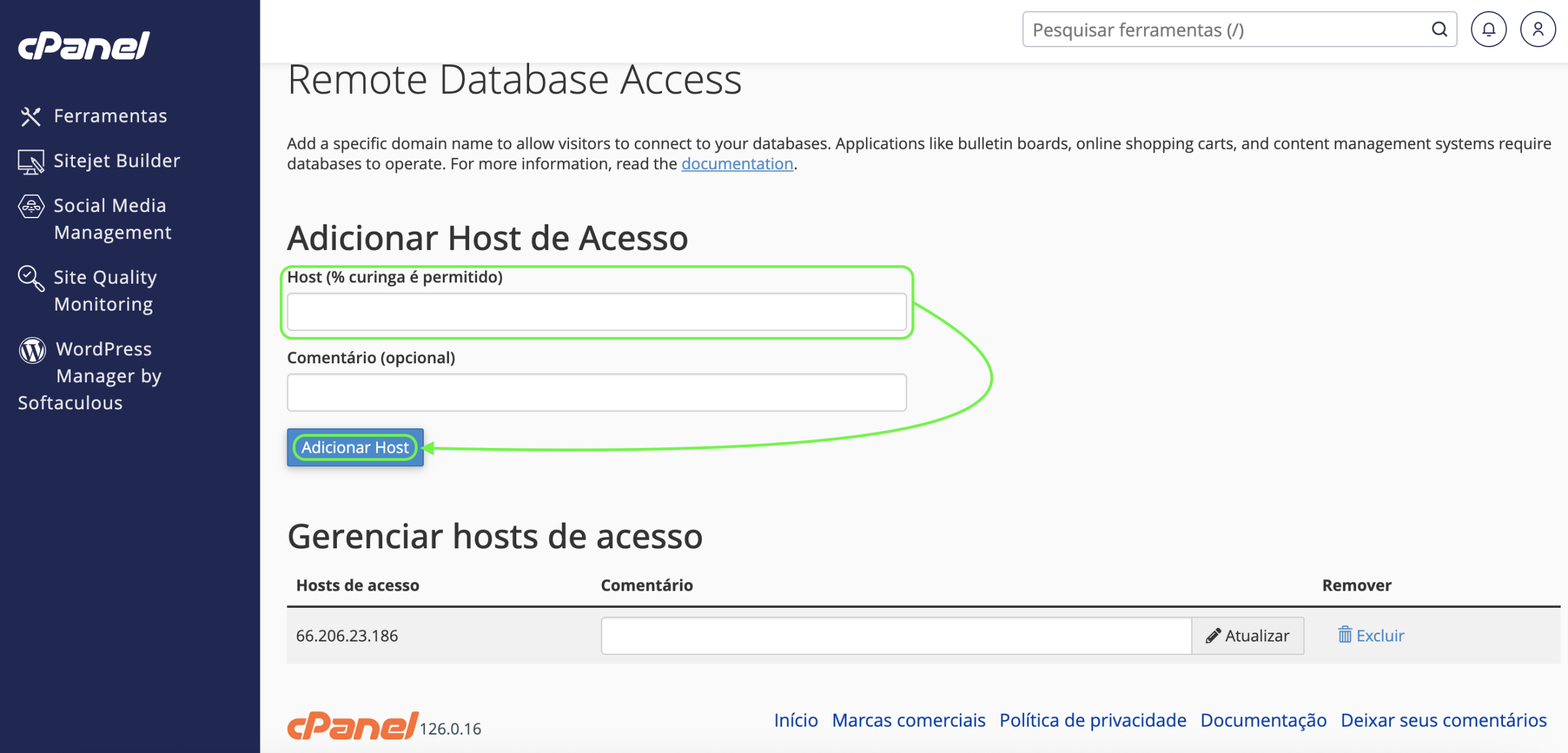Click the Remote Database Access heading

pos(514,80)
